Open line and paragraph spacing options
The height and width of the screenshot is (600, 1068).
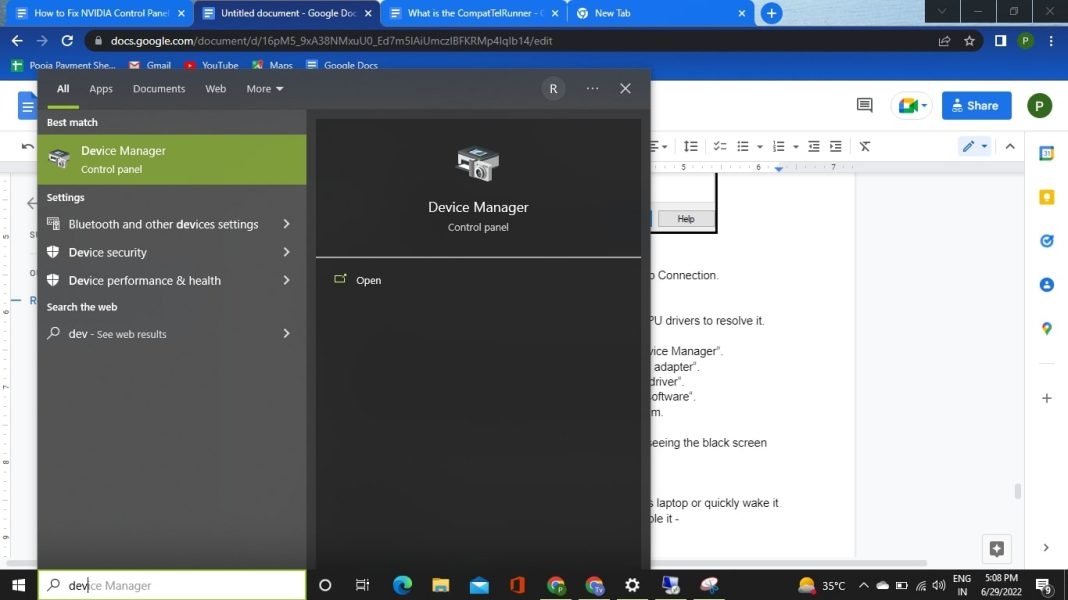691,146
